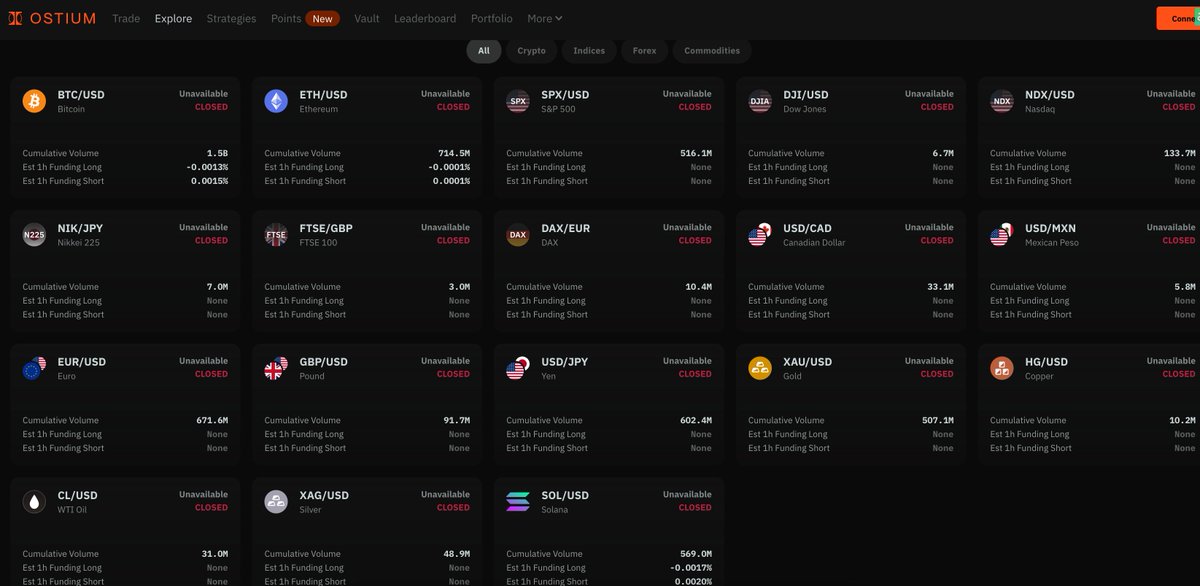The image size is (1200, 586).
Task: Click the DAX index icon
Action: (x=518, y=235)
